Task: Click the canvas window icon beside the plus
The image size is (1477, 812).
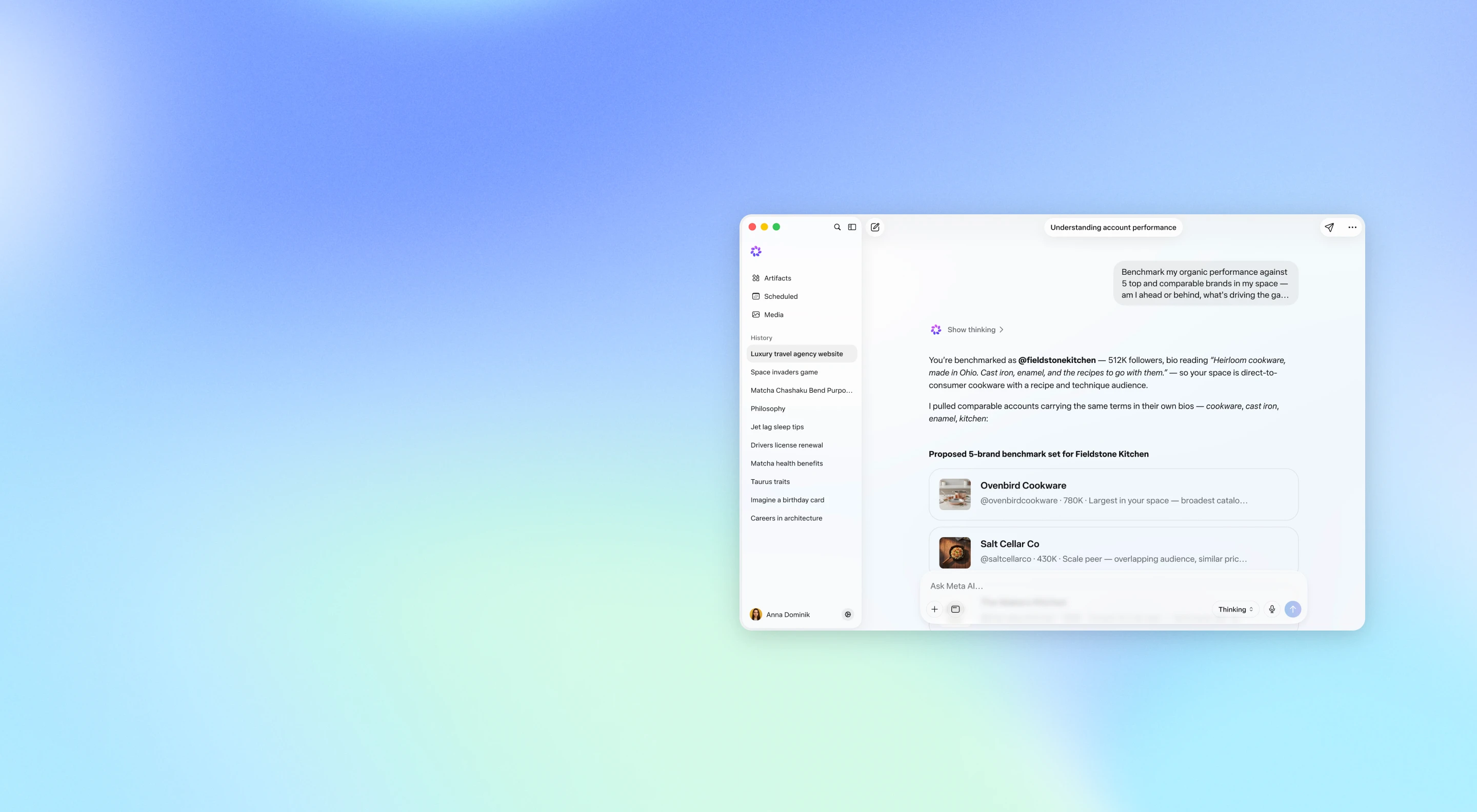Action: 955,609
